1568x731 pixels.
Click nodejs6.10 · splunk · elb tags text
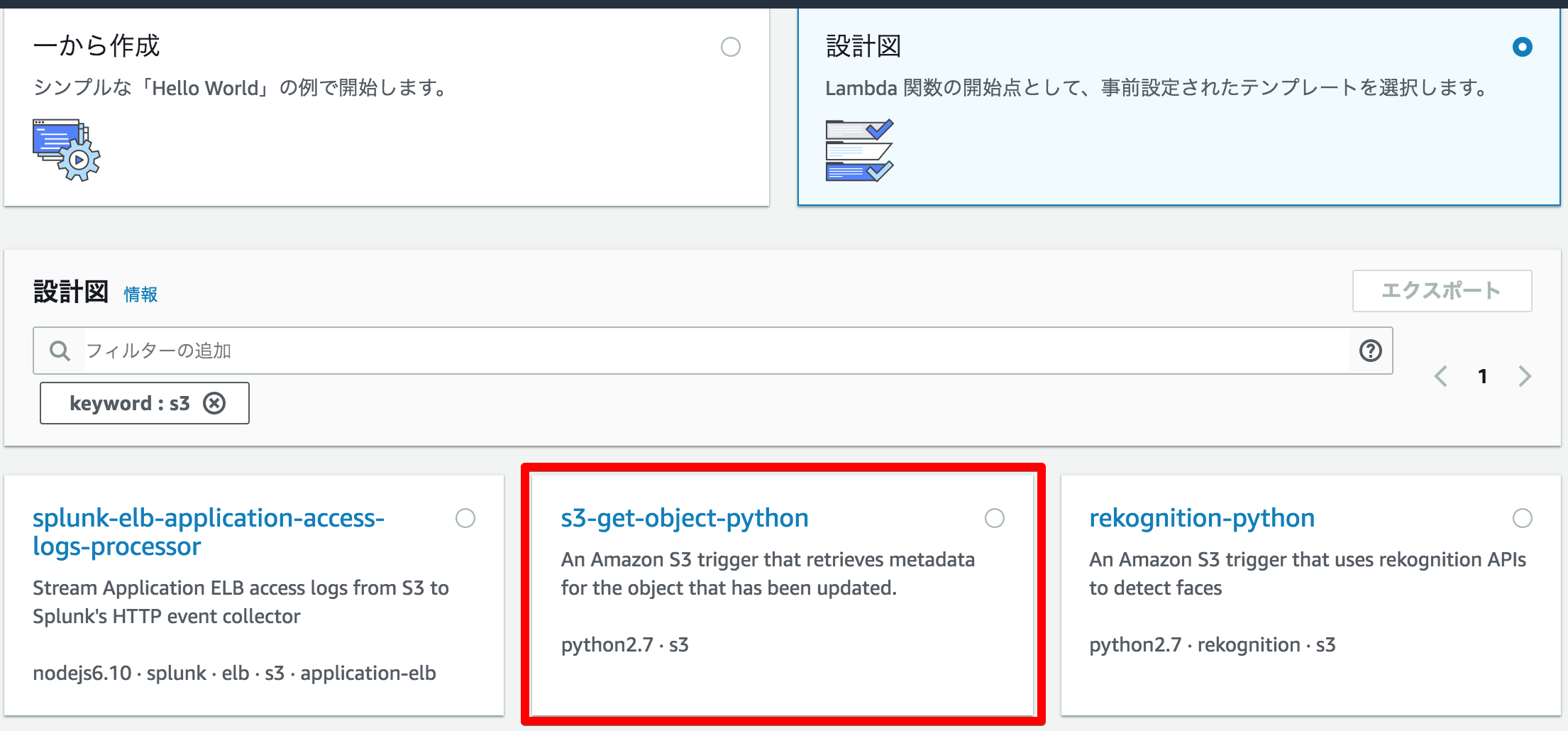point(234,674)
